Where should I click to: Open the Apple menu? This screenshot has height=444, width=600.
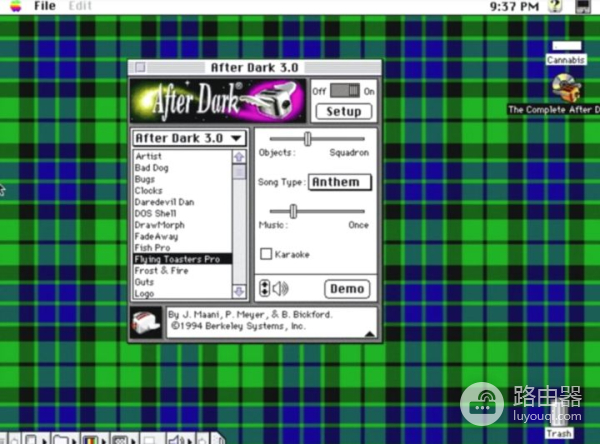(x=16, y=6)
